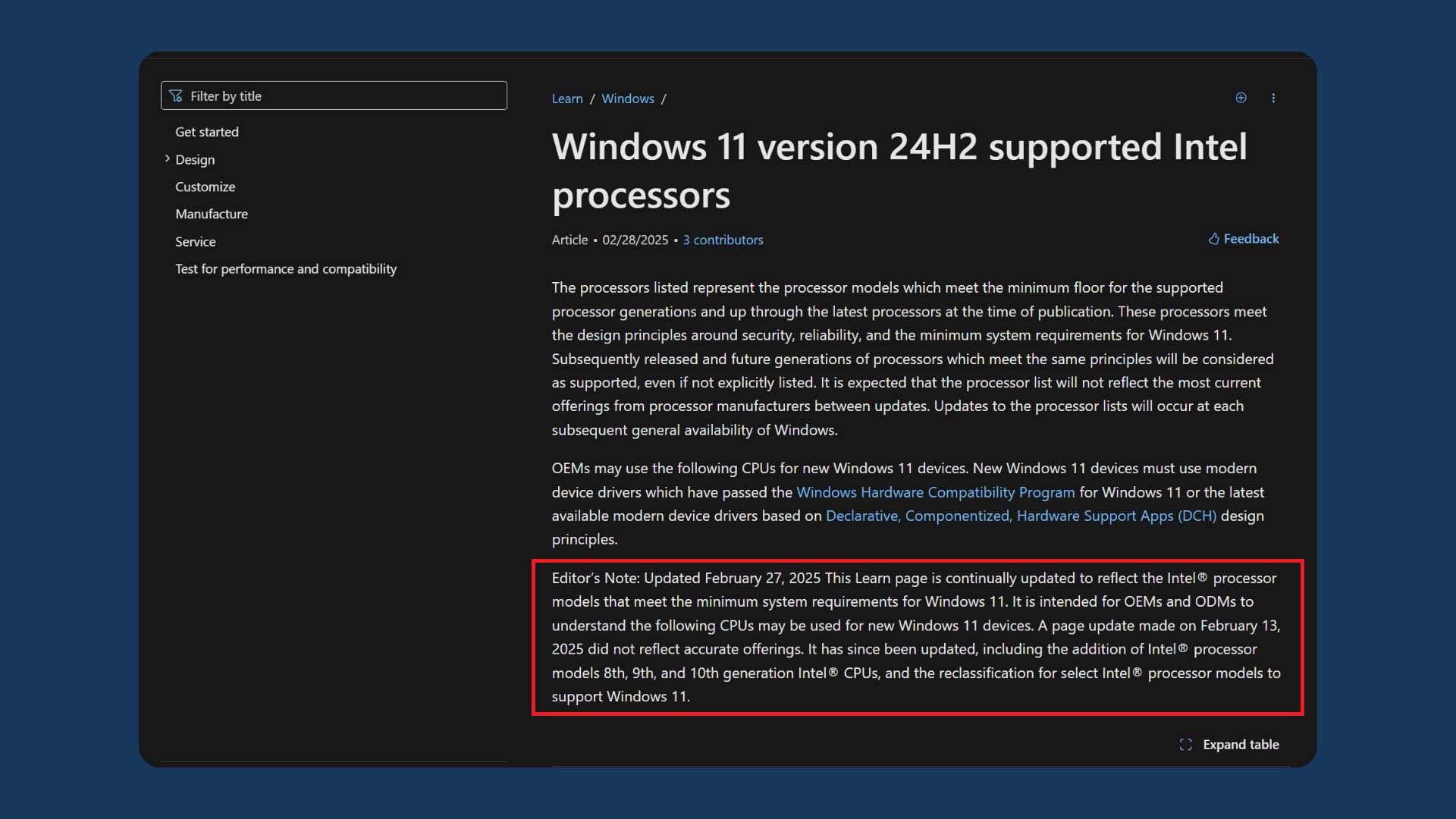The width and height of the screenshot is (1456, 819).
Task: Select Customize in the sidebar
Action: click(x=206, y=187)
